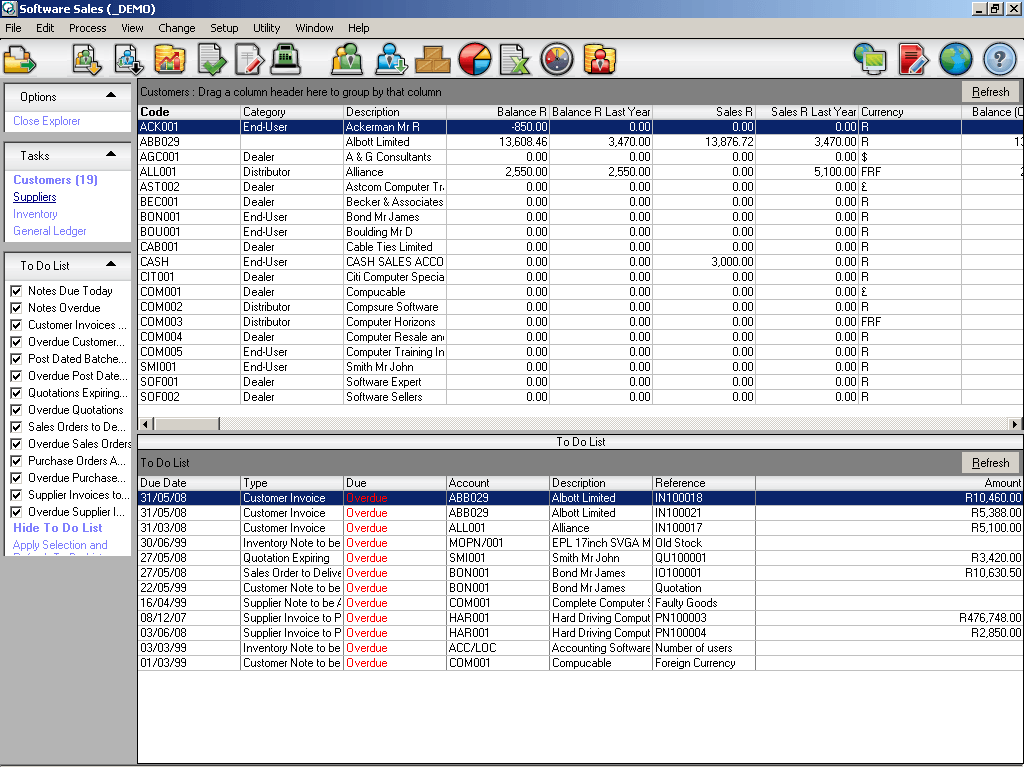
Task: Collapse the Options panel
Action: [111, 96]
